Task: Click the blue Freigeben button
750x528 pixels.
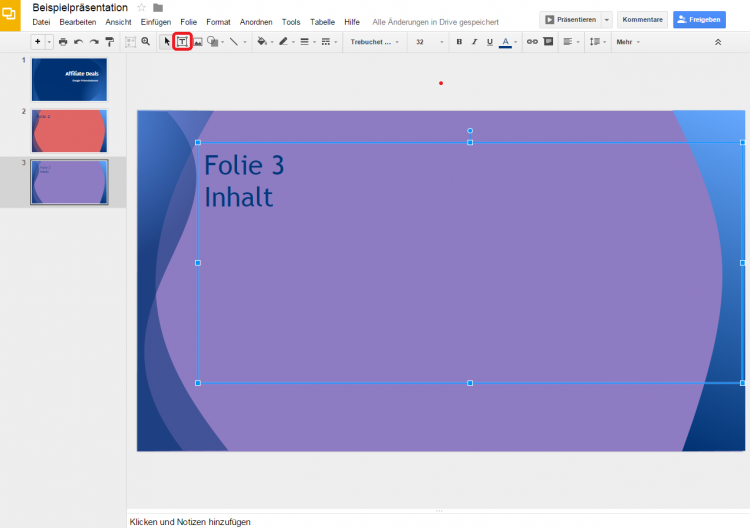Action: tap(699, 20)
